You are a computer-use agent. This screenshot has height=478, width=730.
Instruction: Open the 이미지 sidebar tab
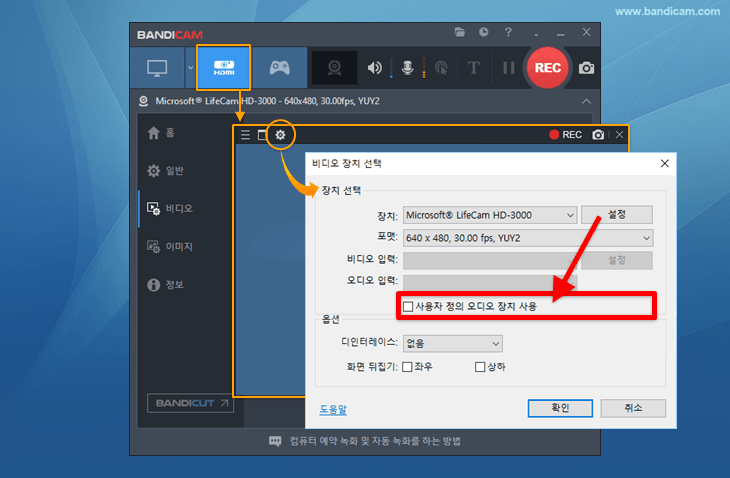tap(170, 246)
